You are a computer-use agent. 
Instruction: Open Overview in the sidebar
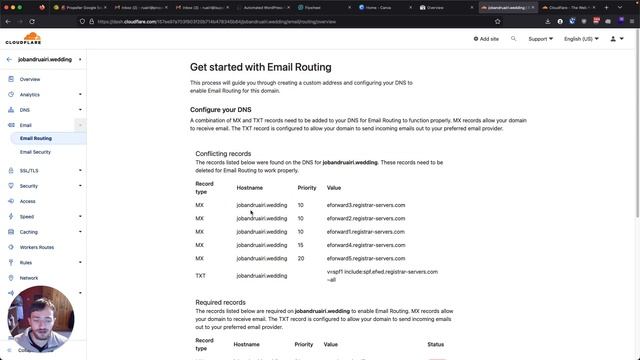pos(30,79)
